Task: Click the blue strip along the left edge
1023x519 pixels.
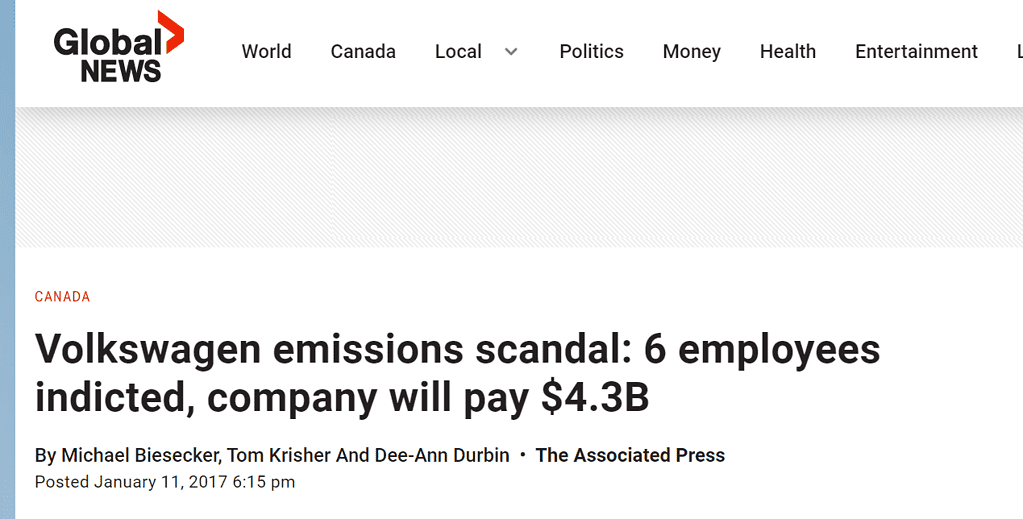Action: coord(7,259)
